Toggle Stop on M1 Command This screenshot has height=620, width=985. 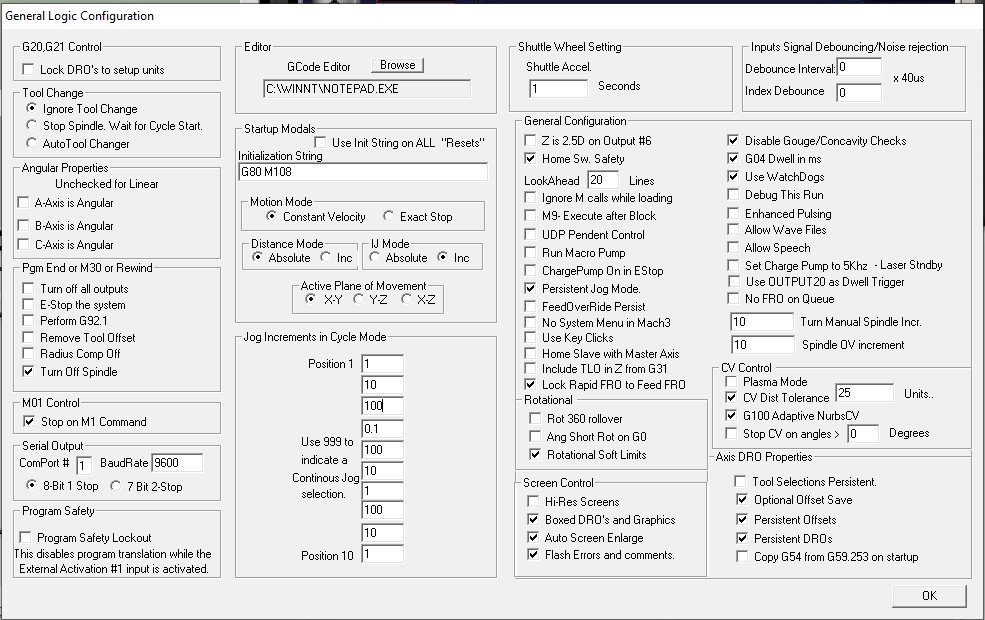click(29, 421)
